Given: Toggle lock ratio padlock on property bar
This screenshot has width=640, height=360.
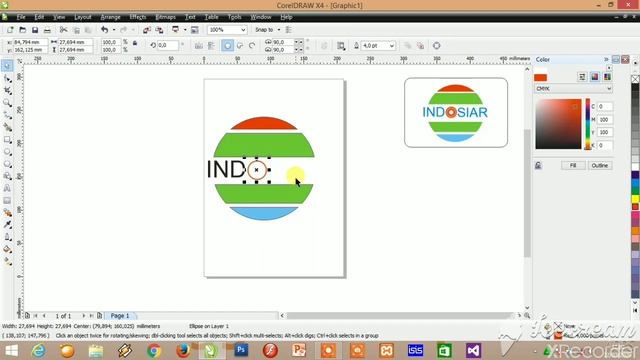Looking at the screenshot, I should (135, 43).
